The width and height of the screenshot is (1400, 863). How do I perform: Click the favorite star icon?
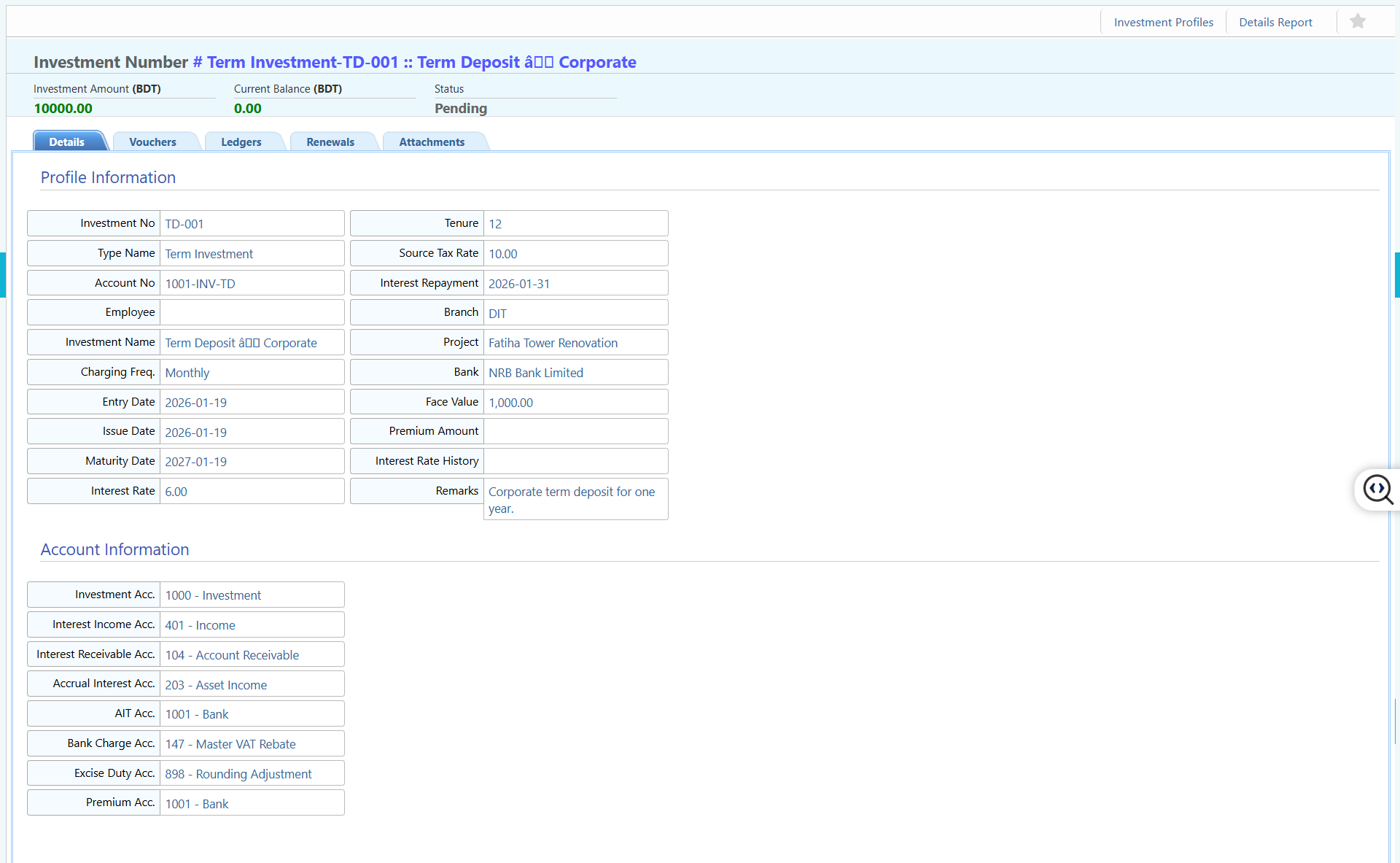click(x=1357, y=22)
